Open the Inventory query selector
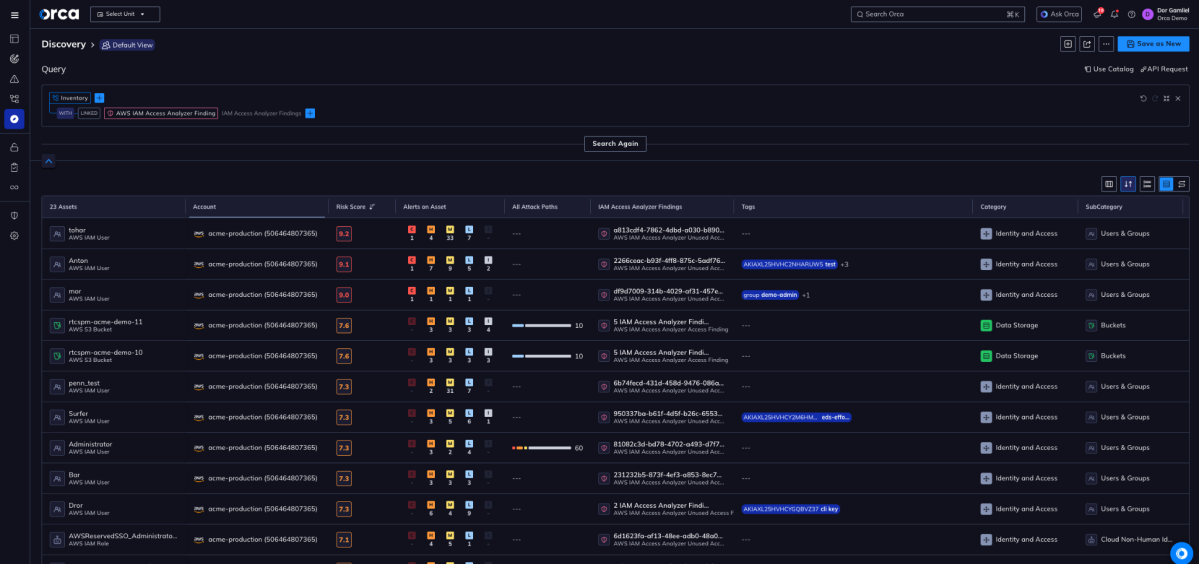The width and height of the screenshot is (1199, 564). click(70, 98)
